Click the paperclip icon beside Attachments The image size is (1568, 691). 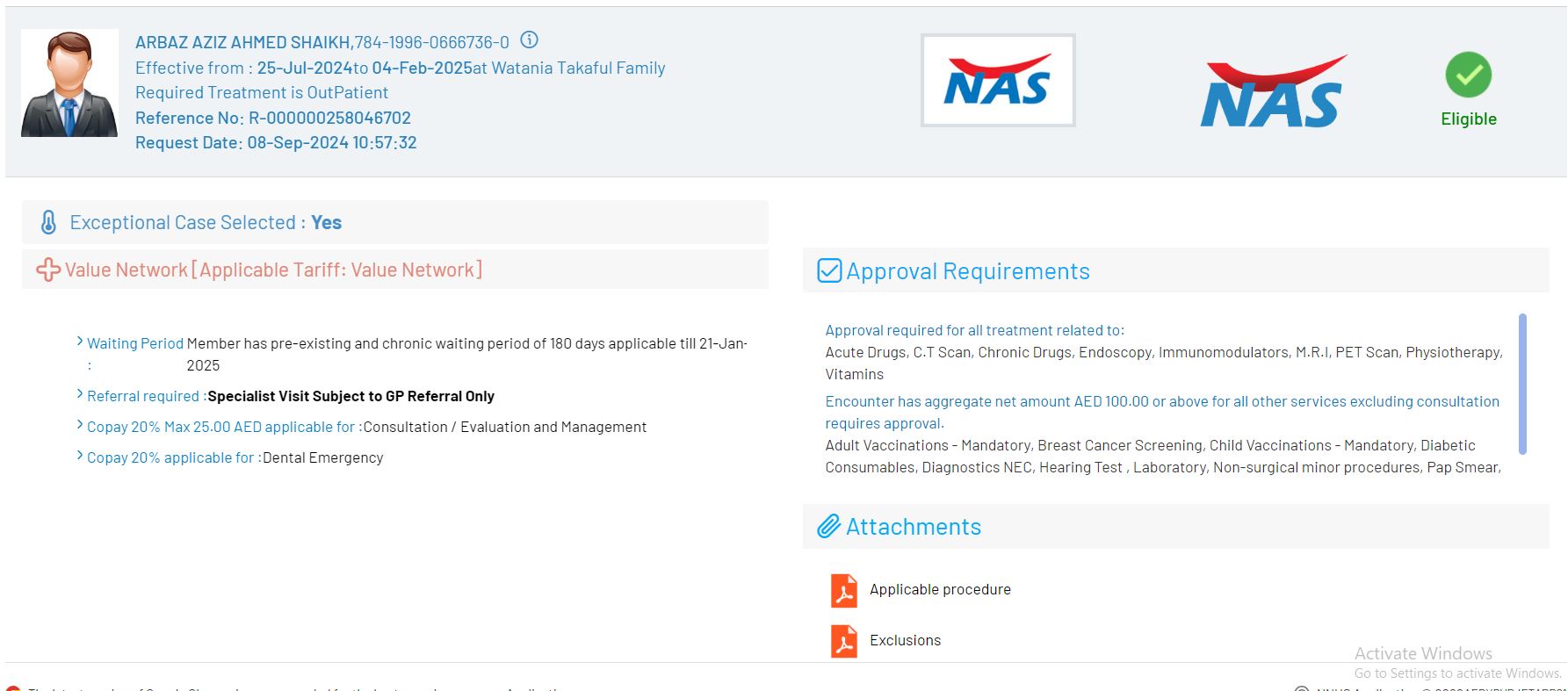(x=828, y=527)
